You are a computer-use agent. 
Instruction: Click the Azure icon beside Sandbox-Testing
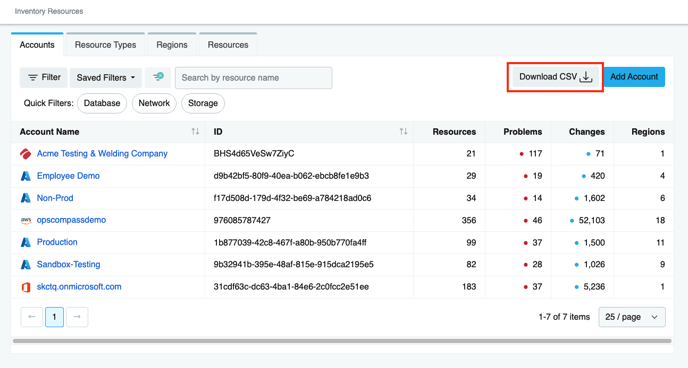click(26, 265)
